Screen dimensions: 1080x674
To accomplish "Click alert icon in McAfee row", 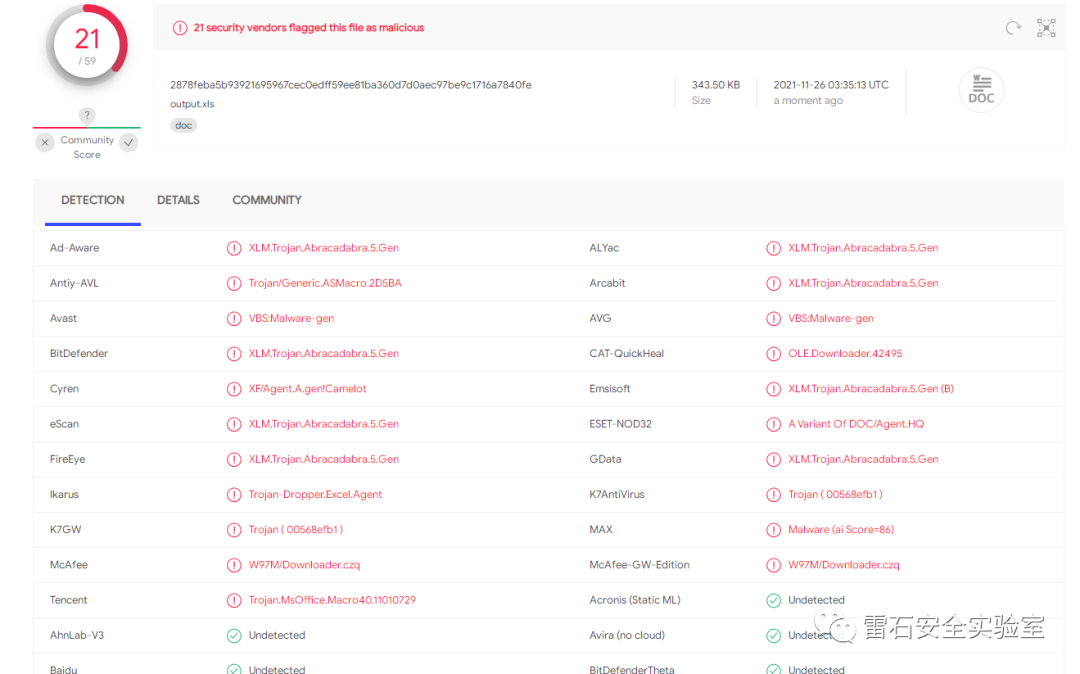I will [x=234, y=565].
